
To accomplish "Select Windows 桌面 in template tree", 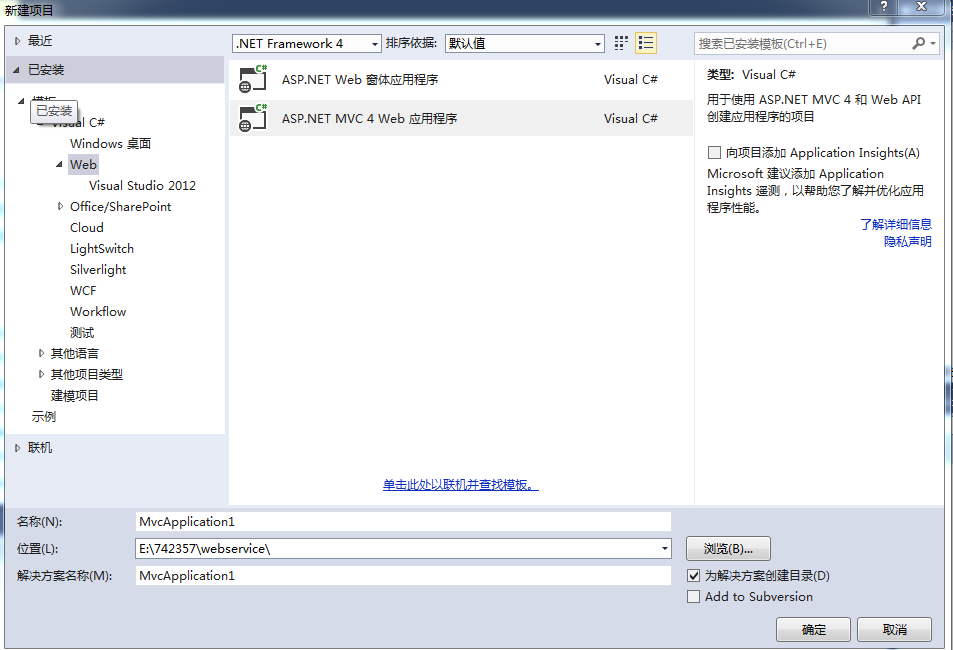I will [110, 143].
